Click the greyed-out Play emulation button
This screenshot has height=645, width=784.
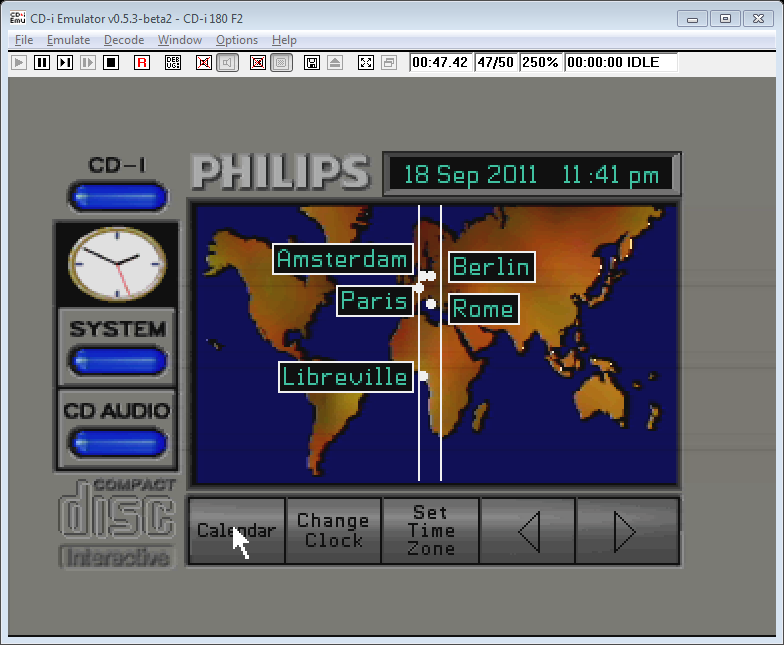pyautogui.click(x=19, y=62)
